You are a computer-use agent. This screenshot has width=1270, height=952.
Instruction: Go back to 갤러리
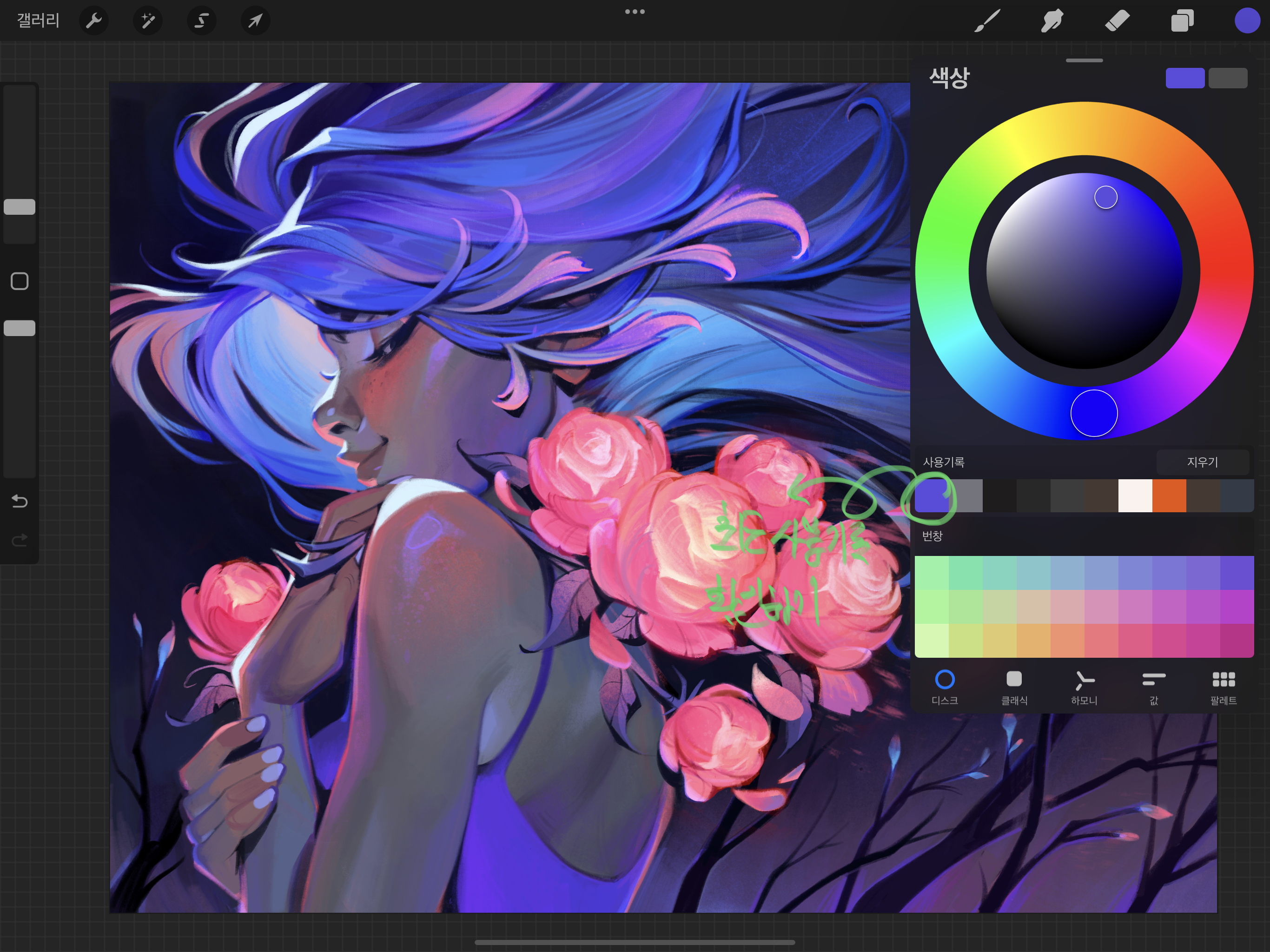coord(38,21)
